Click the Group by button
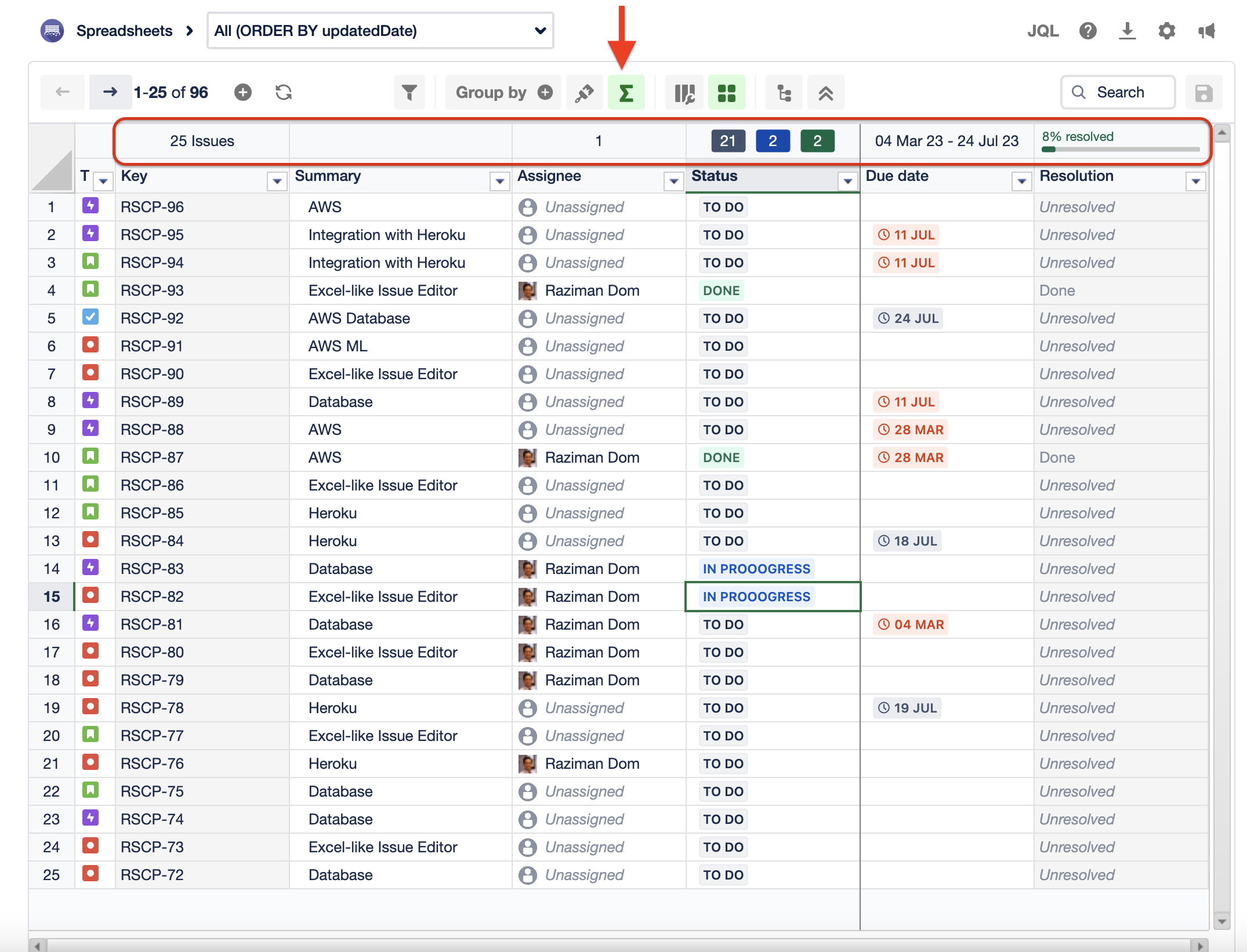The width and height of the screenshot is (1247, 952). pyautogui.click(x=503, y=93)
